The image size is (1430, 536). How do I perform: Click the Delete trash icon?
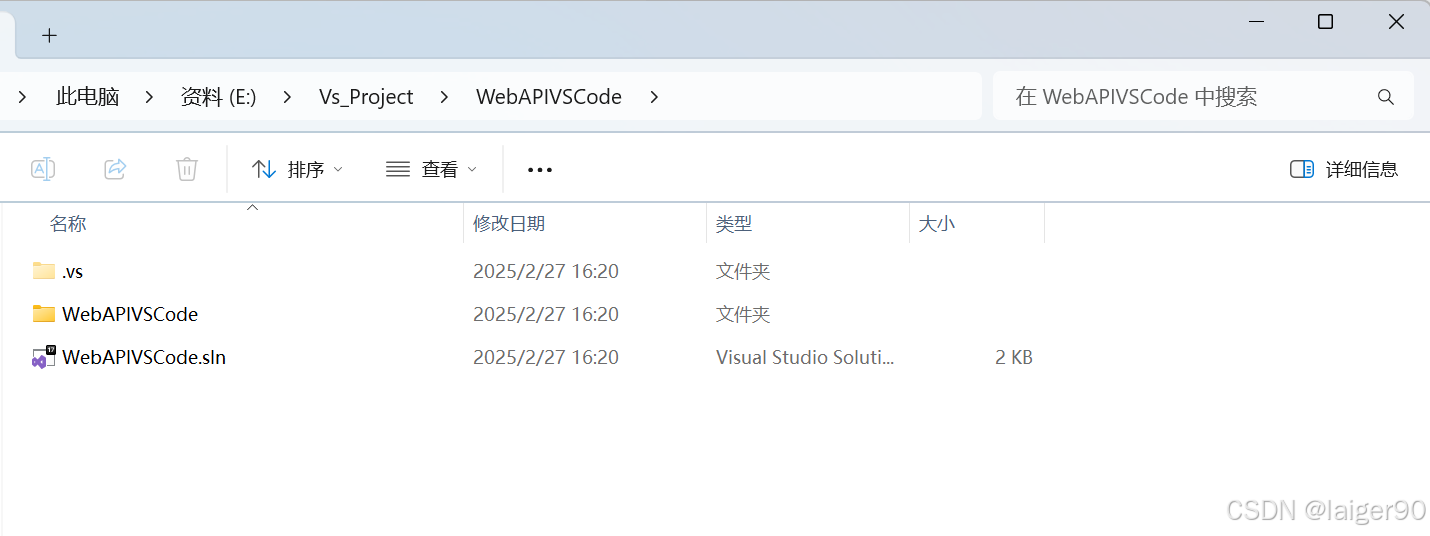[187, 169]
